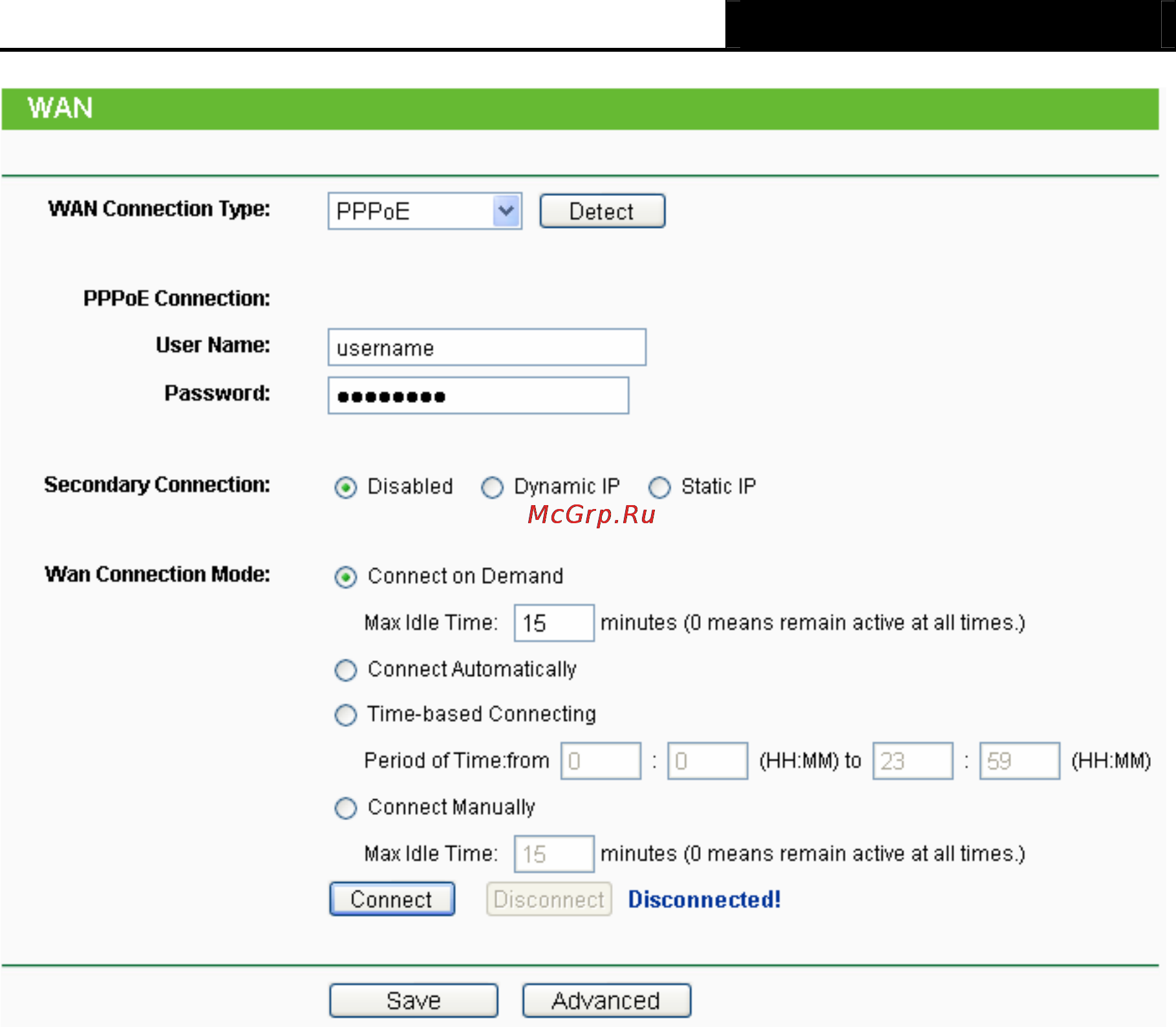Viewport: 1176px width, 1027px height.
Task: Open the Advanced settings button
Action: pos(606,1000)
